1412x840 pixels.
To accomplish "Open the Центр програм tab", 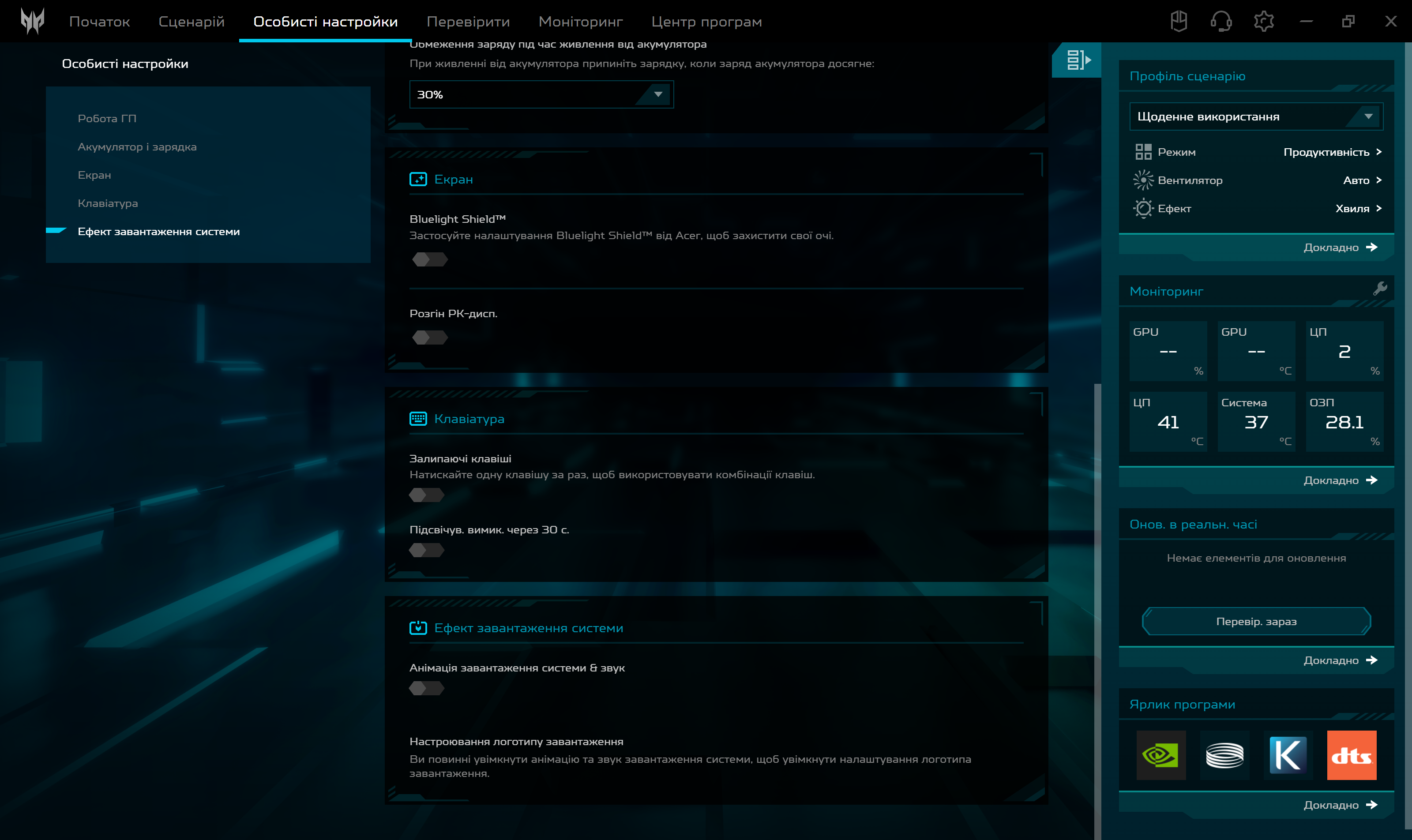I will pyautogui.click(x=707, y=21).
